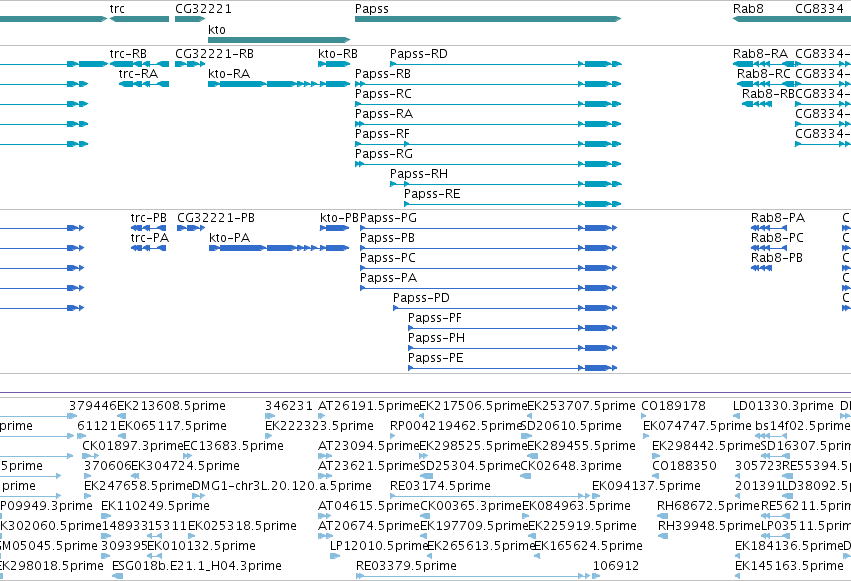Image resolution: width=851 pixels, height=581 pixels.
Task: Click the kto-PB protein label
Action: click(339, 218)
